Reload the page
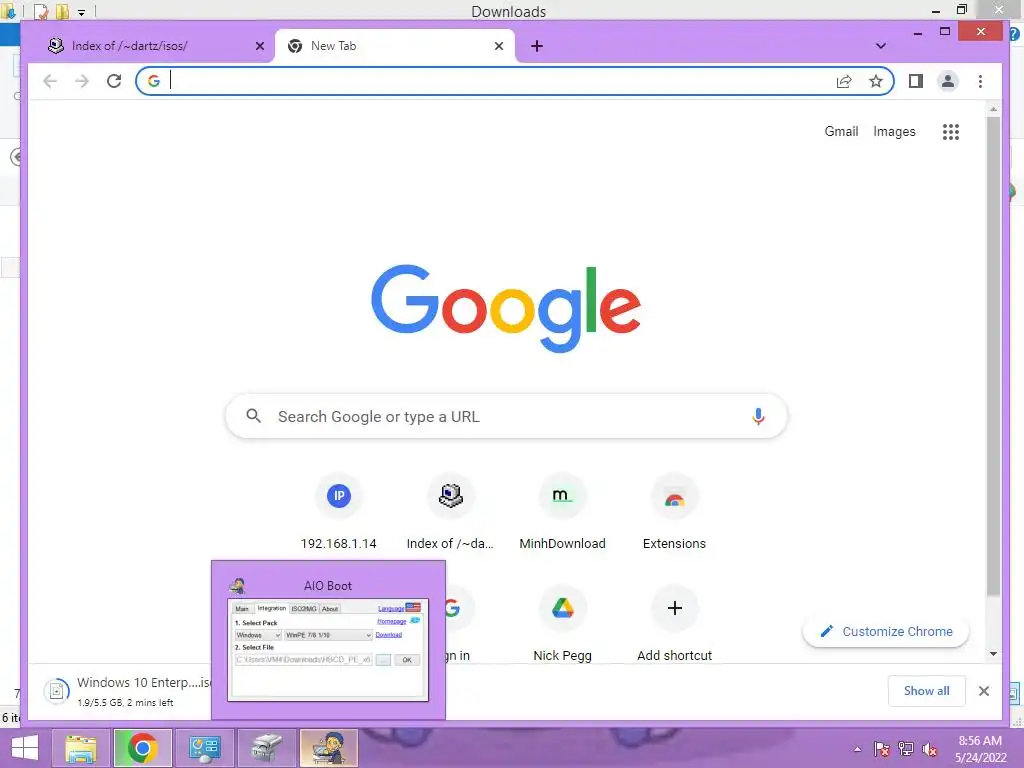Screen dimensions: 1024x768 tap(114, 81)
